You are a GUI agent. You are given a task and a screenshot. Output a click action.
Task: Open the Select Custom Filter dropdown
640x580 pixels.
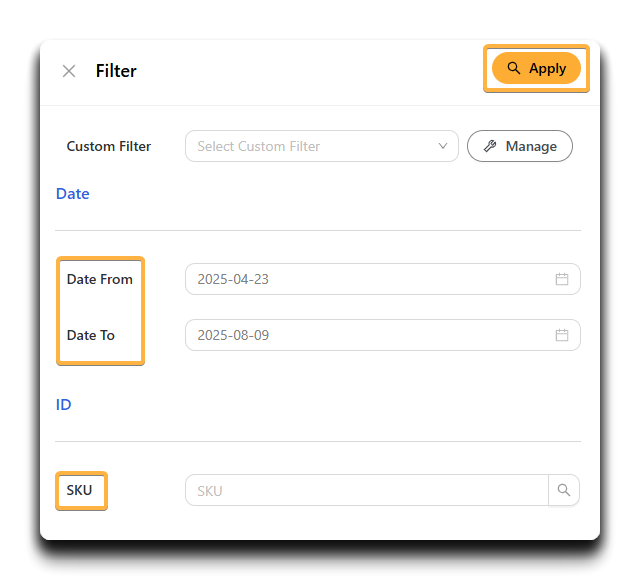click(x=322, y=146)
